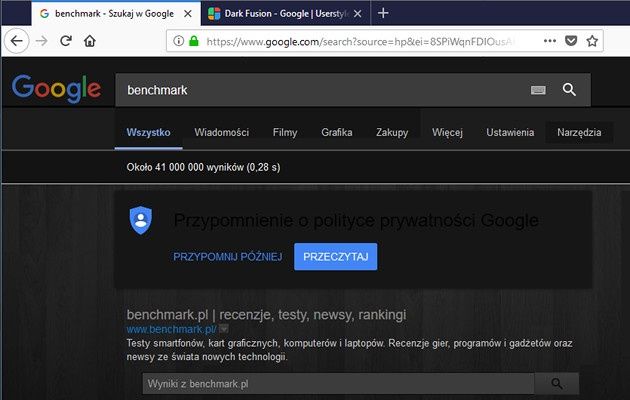Click the PRZECZYTAJ button
The width and height of the screenshot is (630, 400).
pyautogui.click(x=335, y=257)
